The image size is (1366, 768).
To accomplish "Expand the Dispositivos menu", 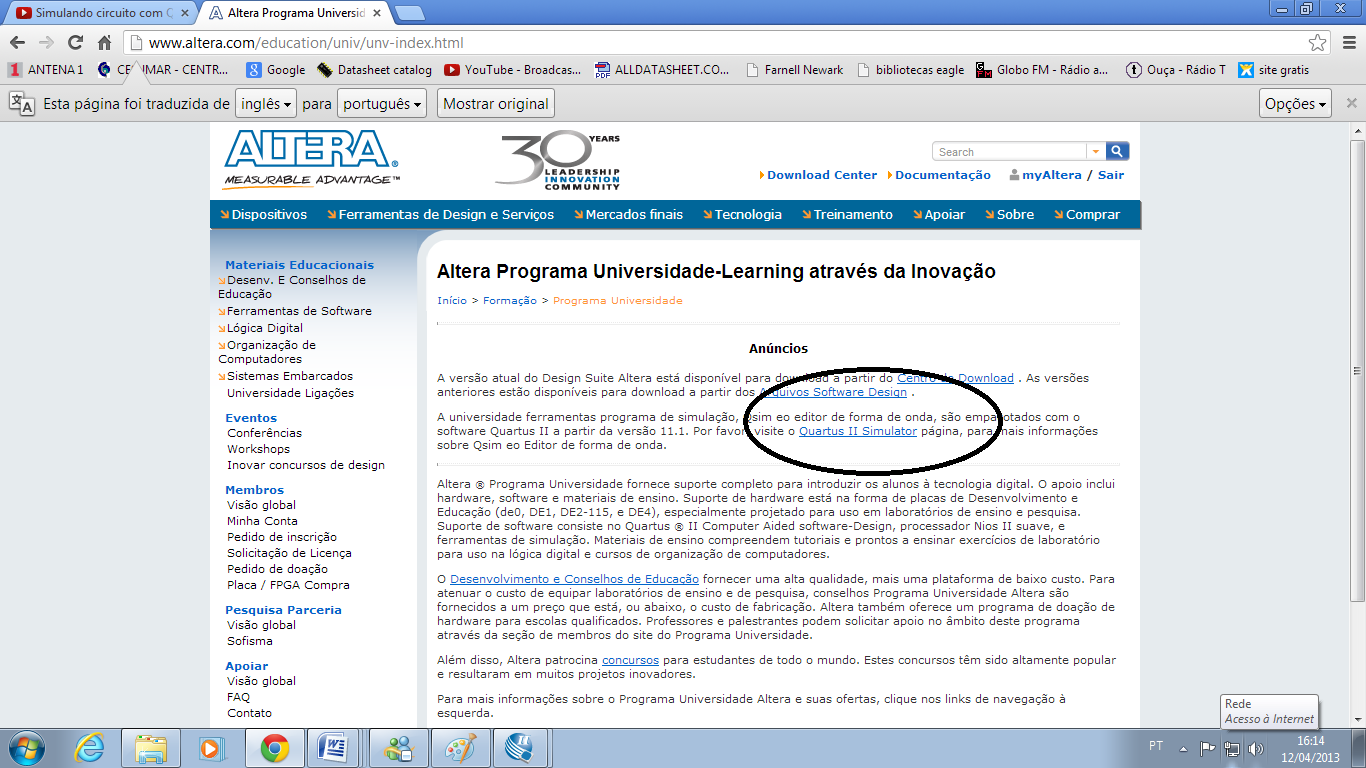I will click(x=264, y=214).
